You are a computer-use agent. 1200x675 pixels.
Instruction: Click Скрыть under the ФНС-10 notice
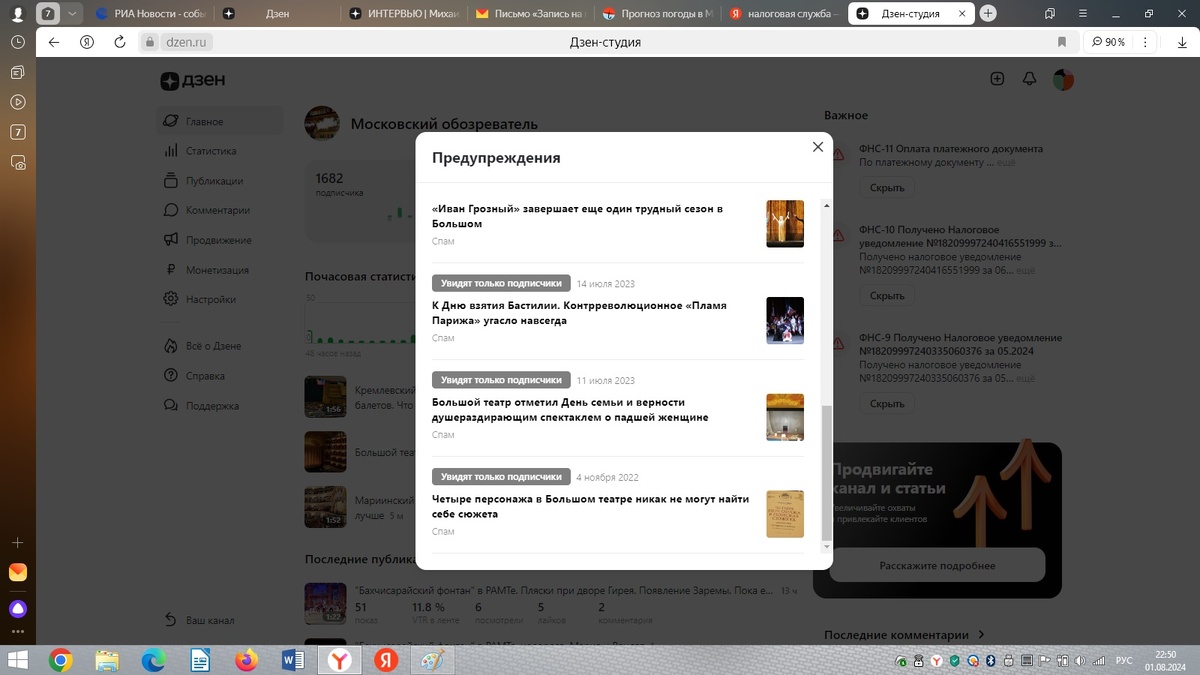pyautogui.click(x=886, y=296)
